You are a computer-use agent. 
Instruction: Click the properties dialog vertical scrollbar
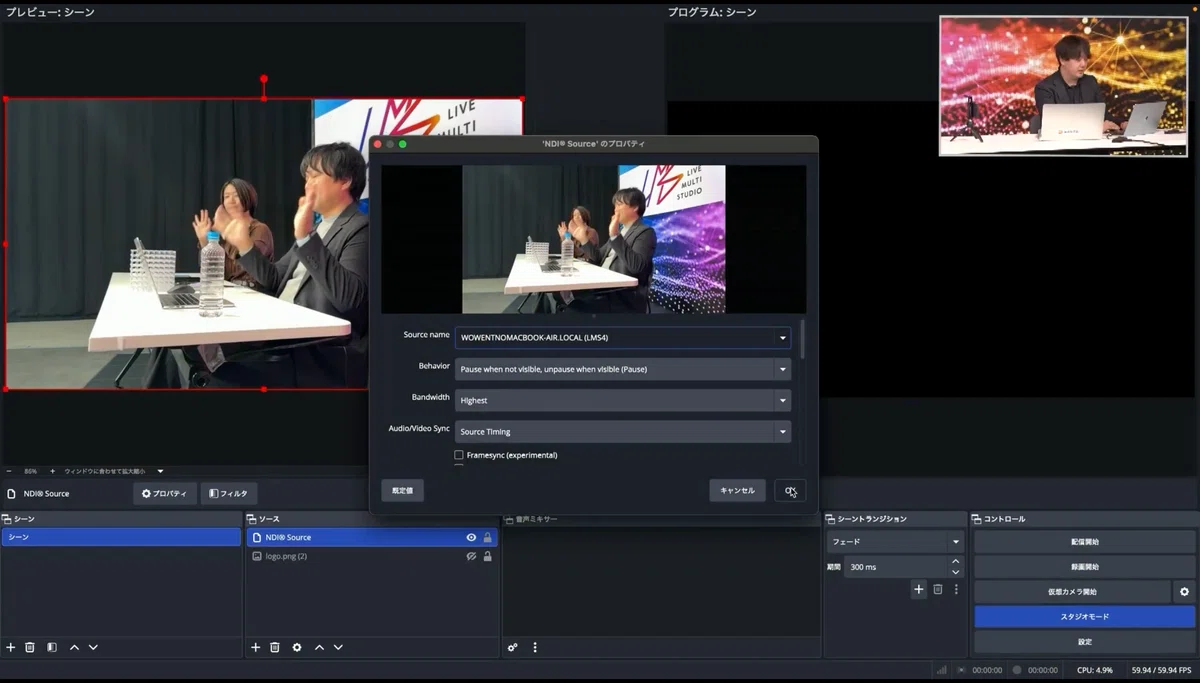[802, 340]
